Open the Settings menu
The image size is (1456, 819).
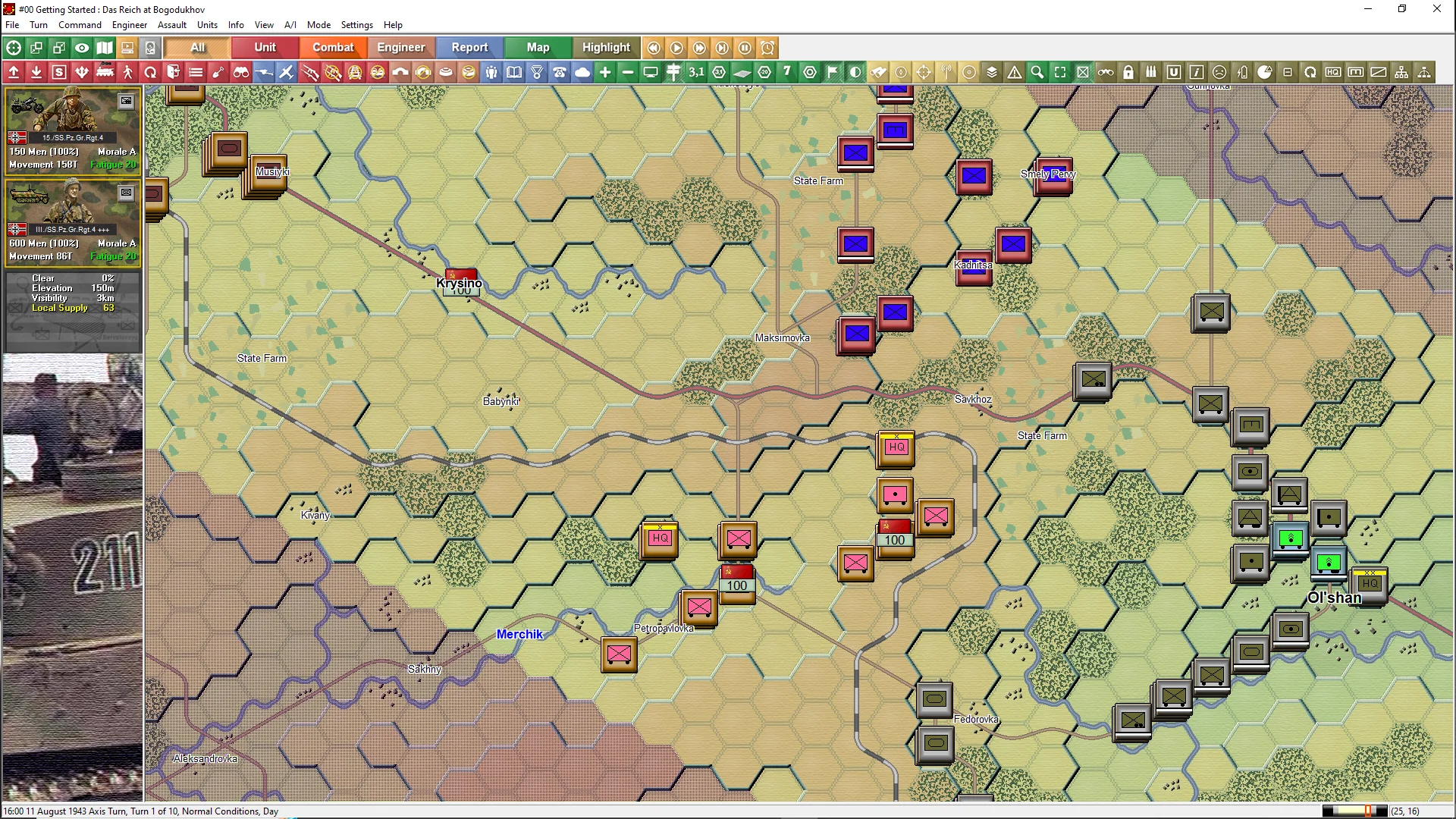pyautogui.click(x=356, y=25)
